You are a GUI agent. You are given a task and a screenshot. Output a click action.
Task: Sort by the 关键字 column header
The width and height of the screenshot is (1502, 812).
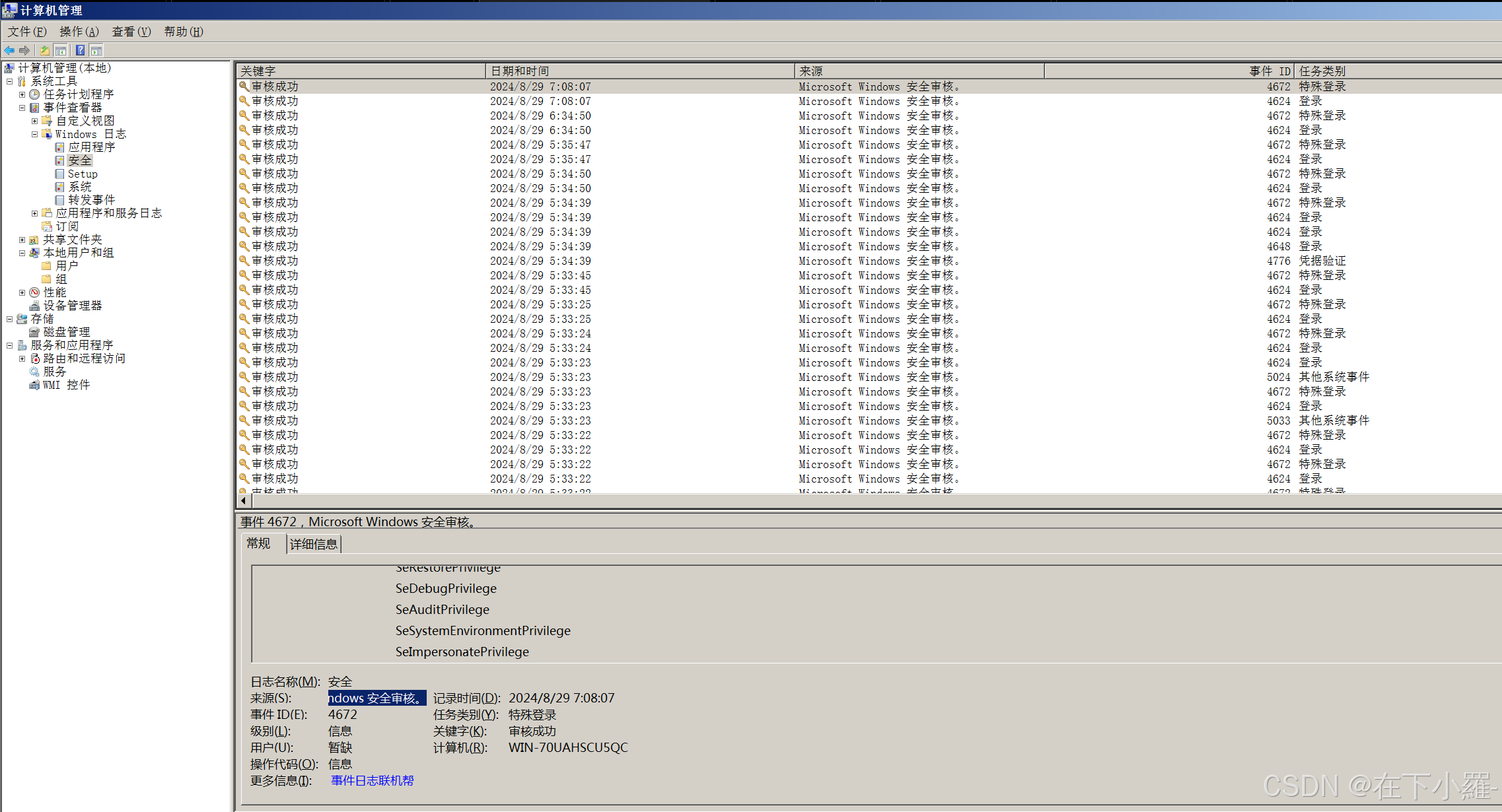pos(361,71)
